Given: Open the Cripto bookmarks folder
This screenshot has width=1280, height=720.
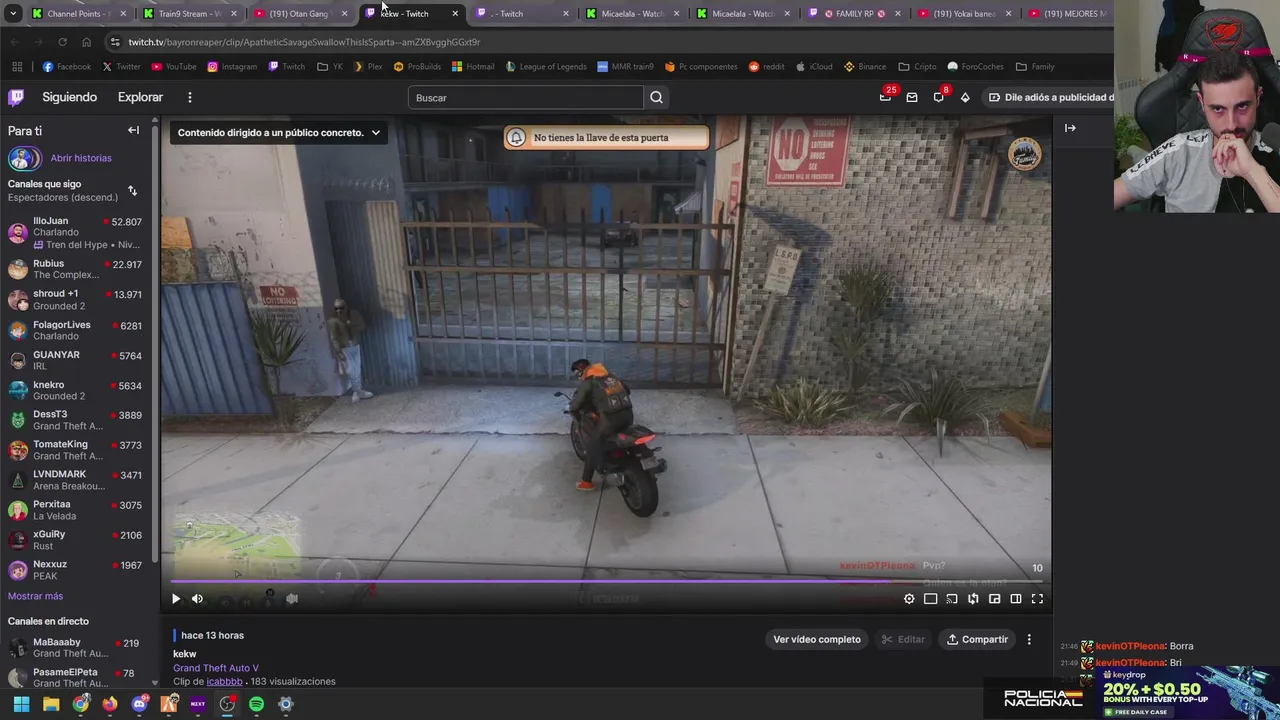Looking at the screenshot, I should coord(918,67).
